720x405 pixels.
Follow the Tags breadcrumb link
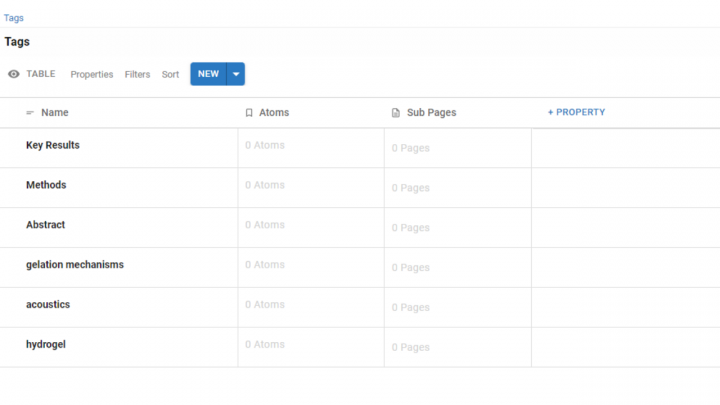(14, 18)
